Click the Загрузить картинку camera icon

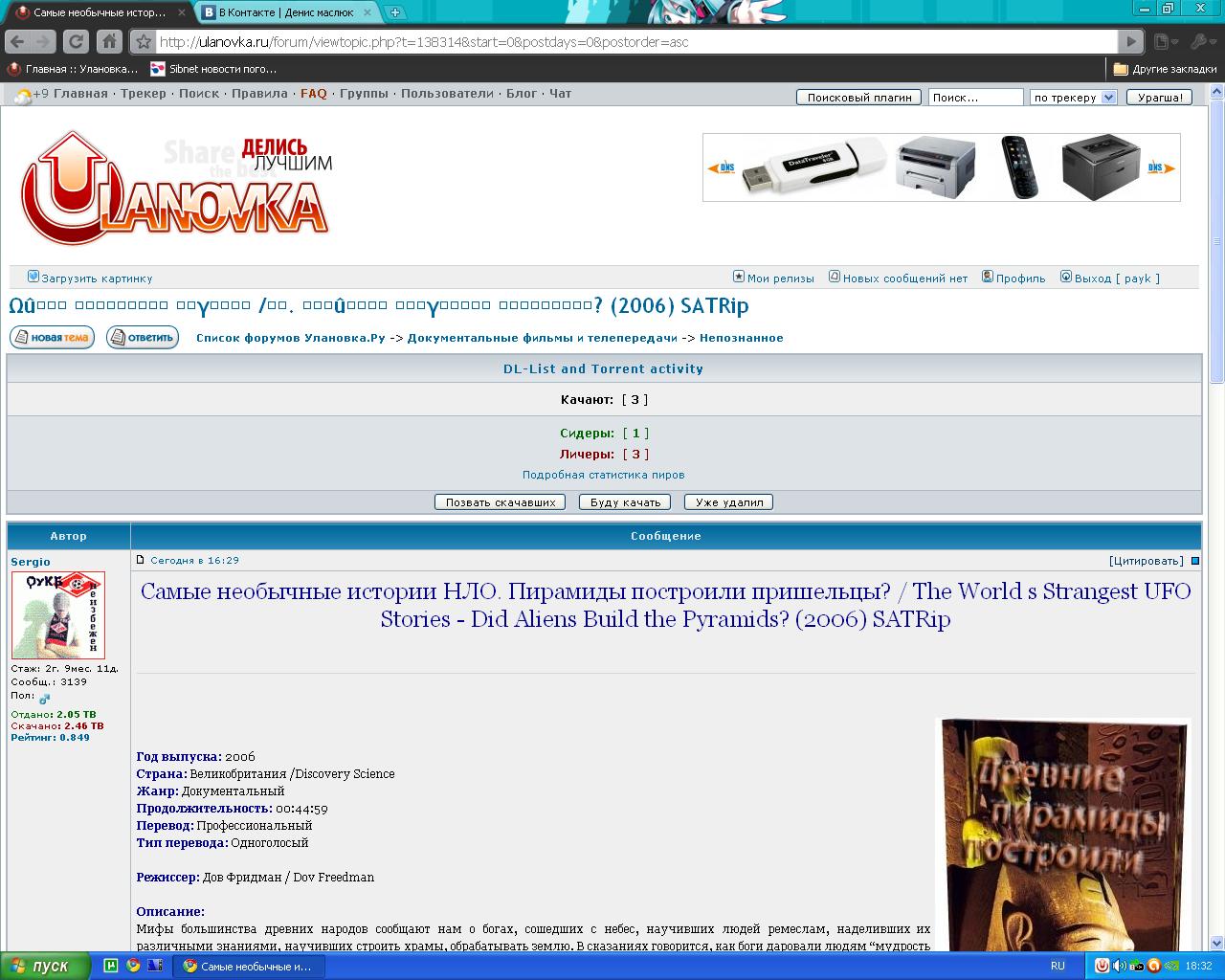click(x=32, y=277)
